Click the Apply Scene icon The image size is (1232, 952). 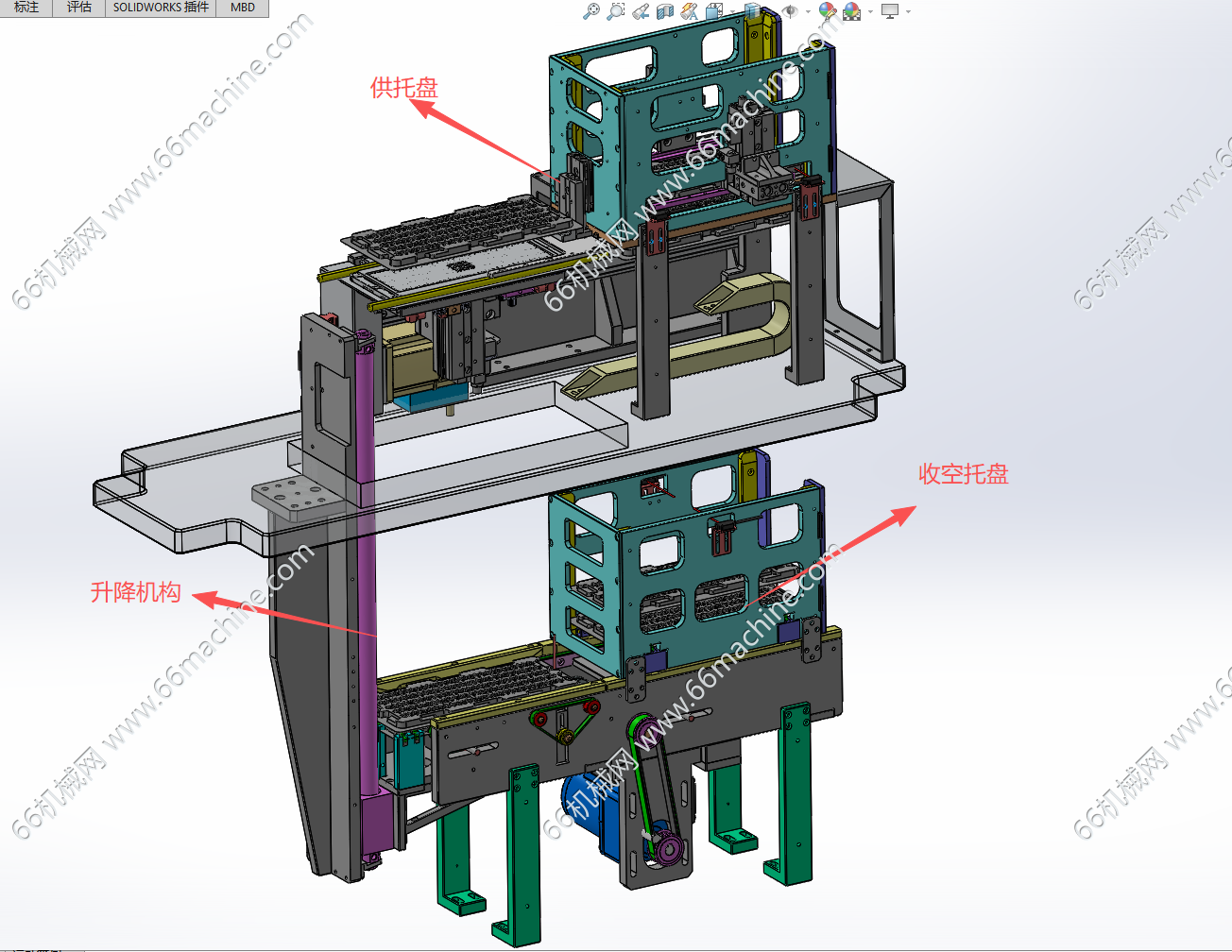pyautogui.click(x=851, y=11)
